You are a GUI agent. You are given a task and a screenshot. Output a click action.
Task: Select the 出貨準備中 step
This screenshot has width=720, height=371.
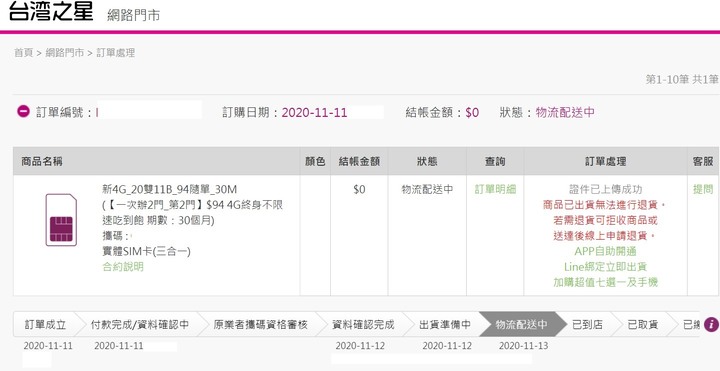click(x=444, y=325)
